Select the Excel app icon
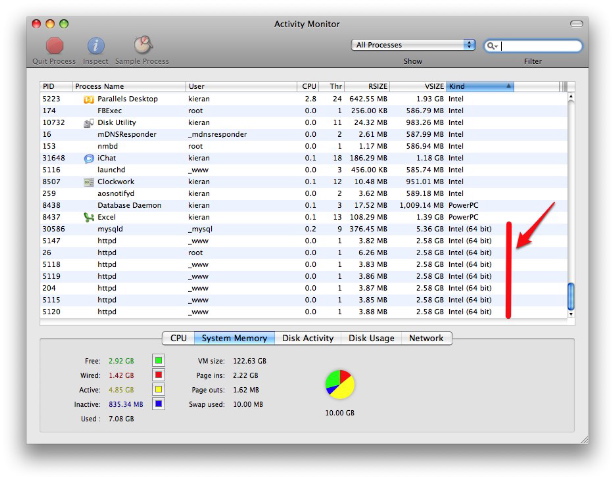Image resolution: width=615 pixels, height=480 pixels. 89,217
